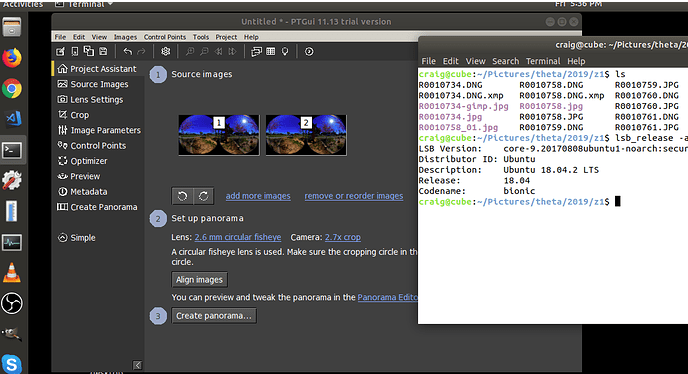Open the control point table grid icon

tap(271, 51)
